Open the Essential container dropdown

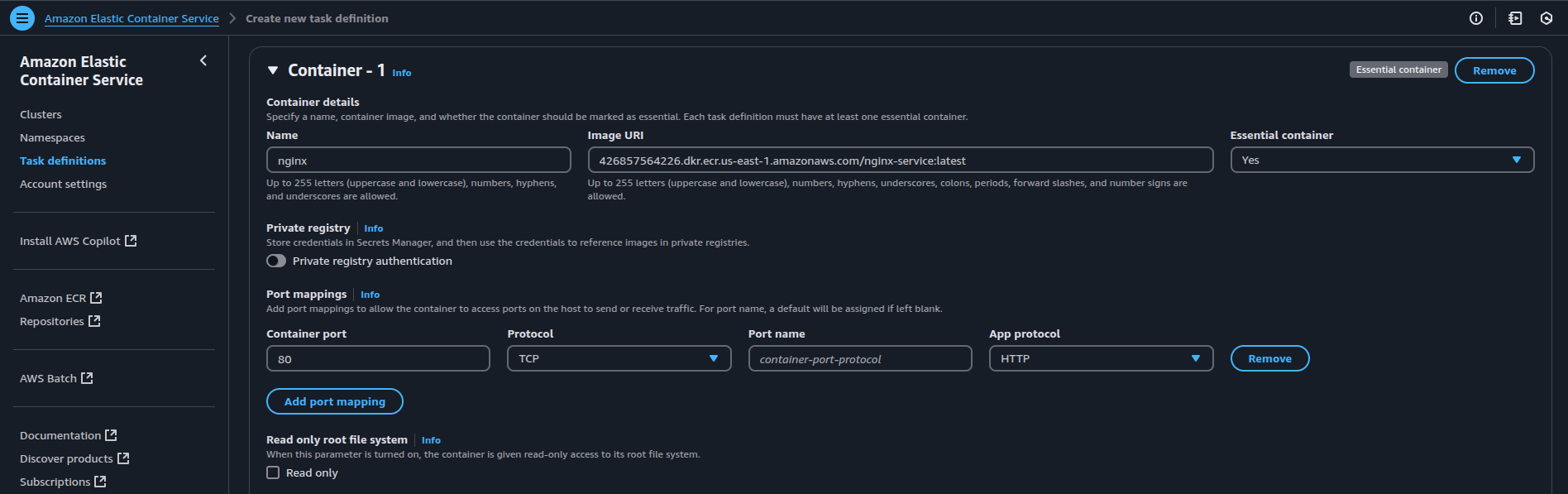[1381, 160]
